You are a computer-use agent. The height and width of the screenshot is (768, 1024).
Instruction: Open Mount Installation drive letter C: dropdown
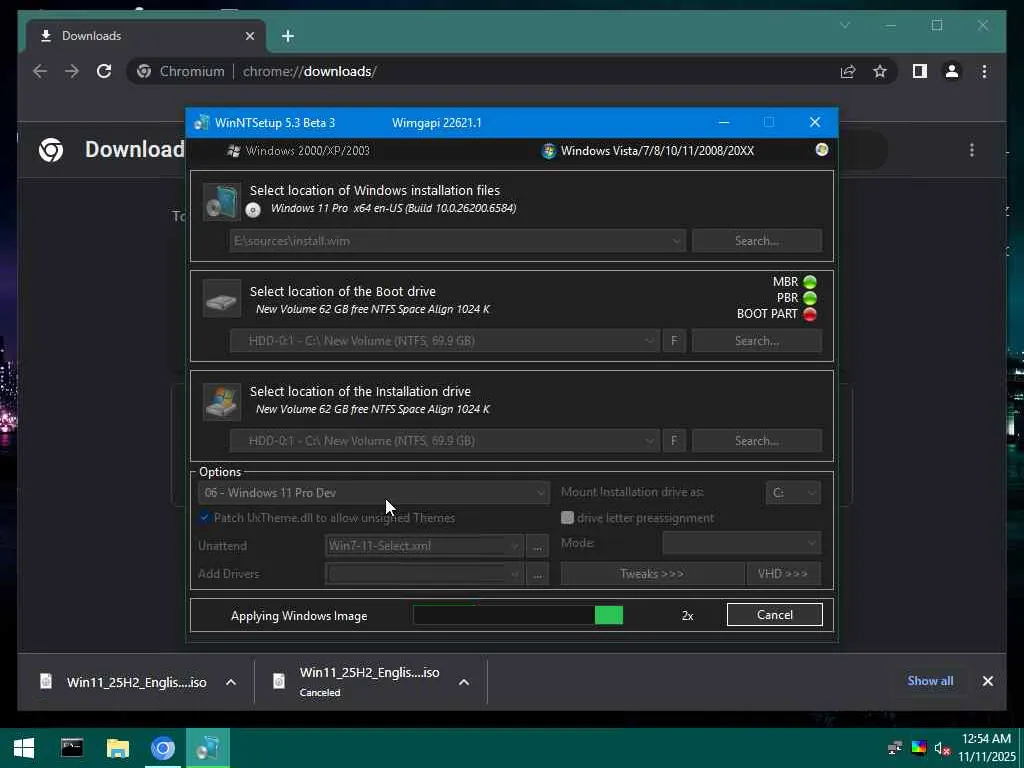(793, 493)
